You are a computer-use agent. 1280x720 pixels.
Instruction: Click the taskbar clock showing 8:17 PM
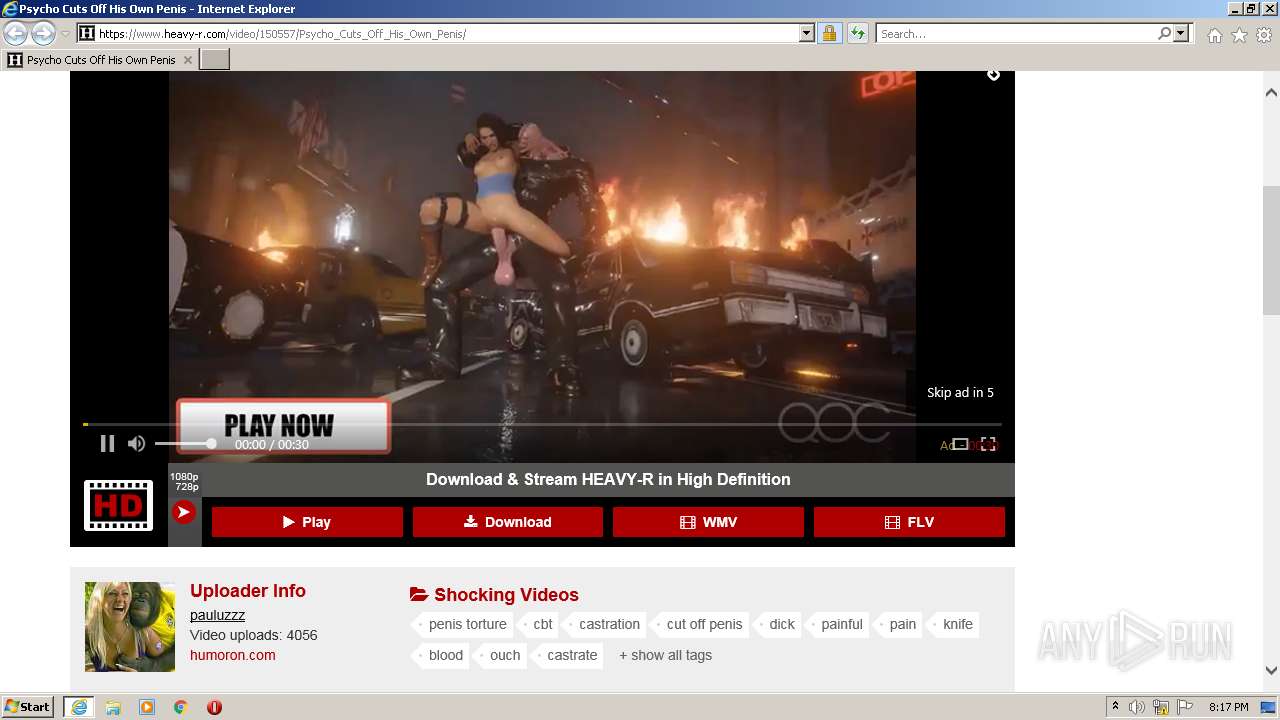(x=1228, y=707)
